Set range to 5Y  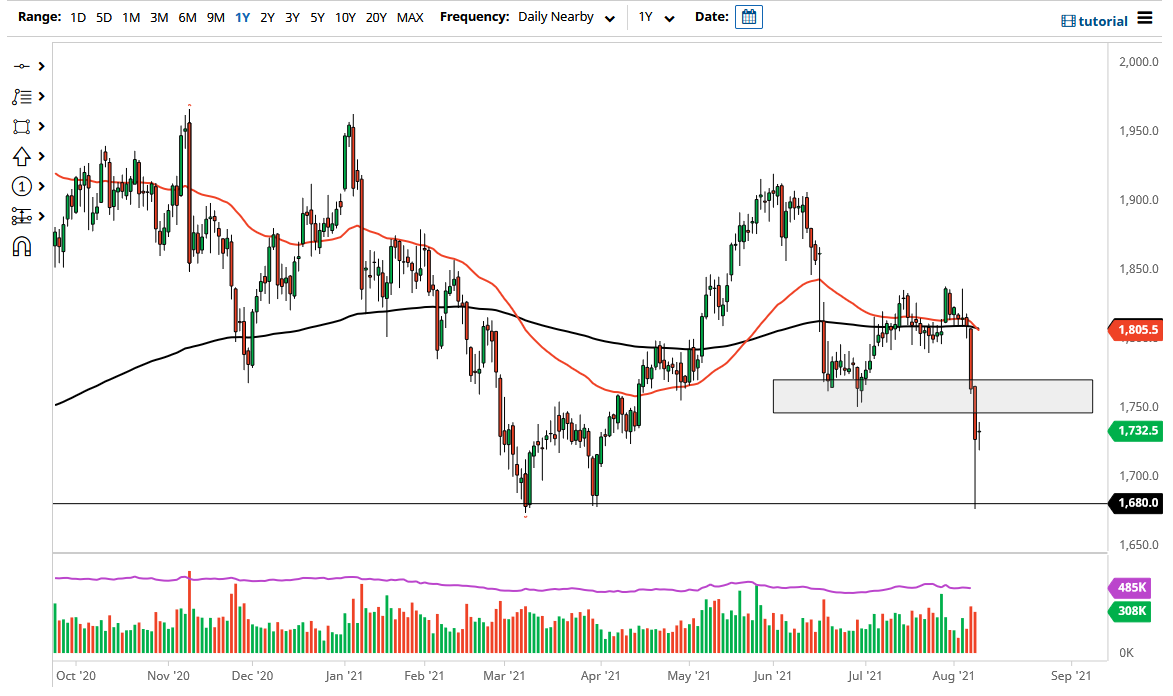[317, 17]
